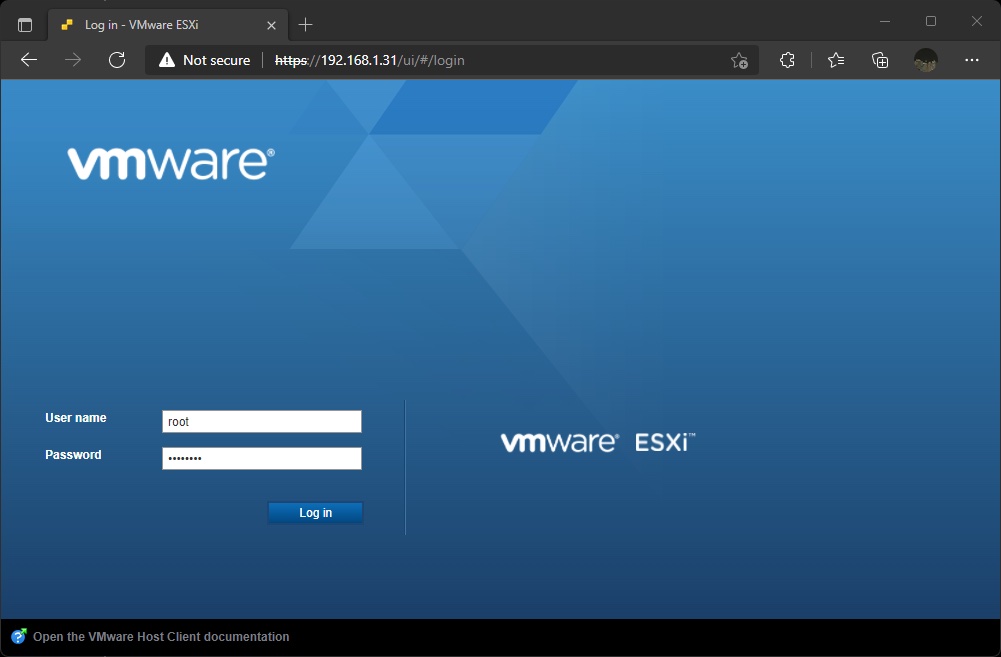Close the VMware ESXi tab
Image resolution: width=1001 pixels, height=657 pixels.
[271, 26]
